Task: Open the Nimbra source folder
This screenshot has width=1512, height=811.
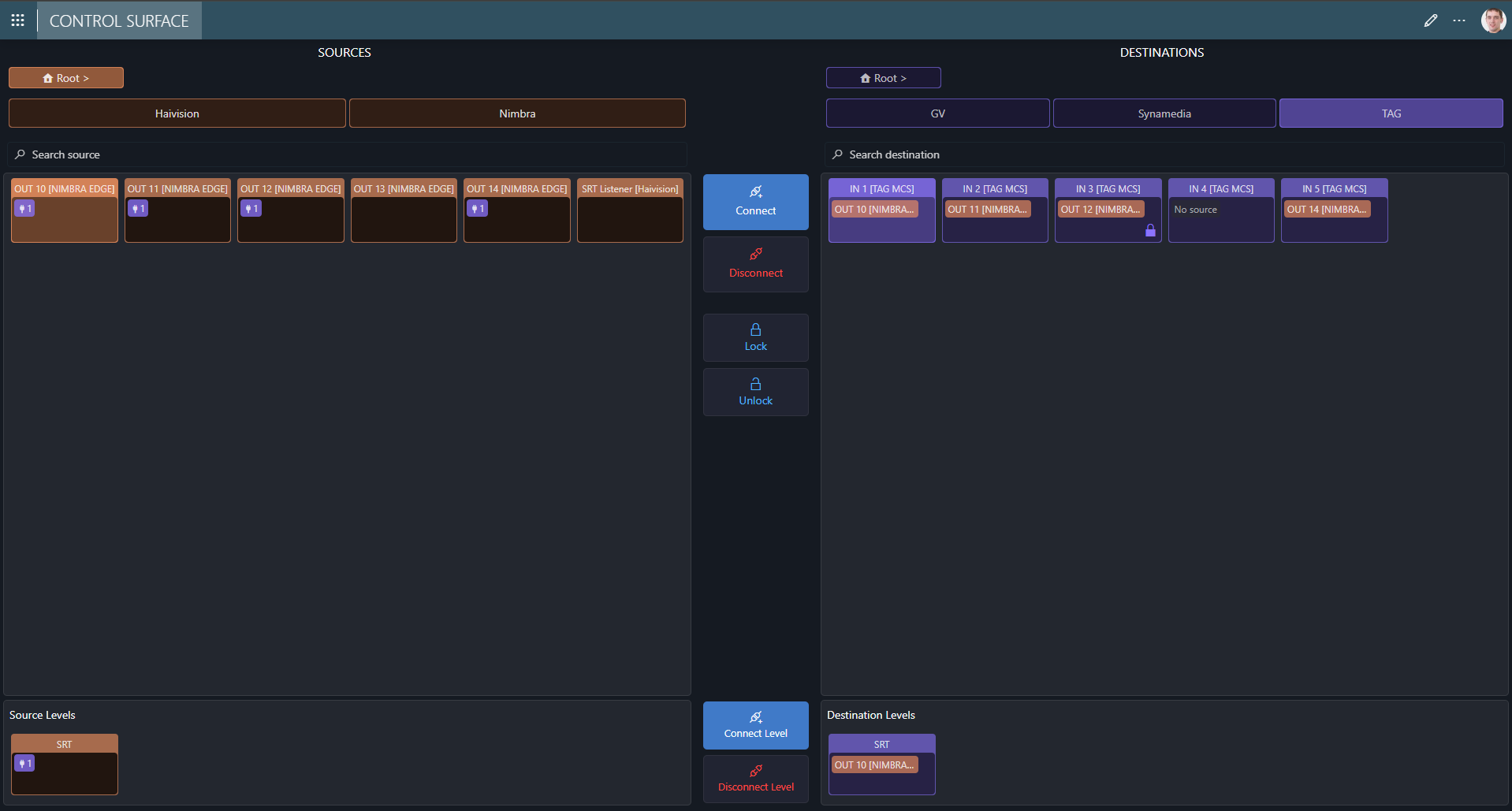Action: click(x=516, y=113)
